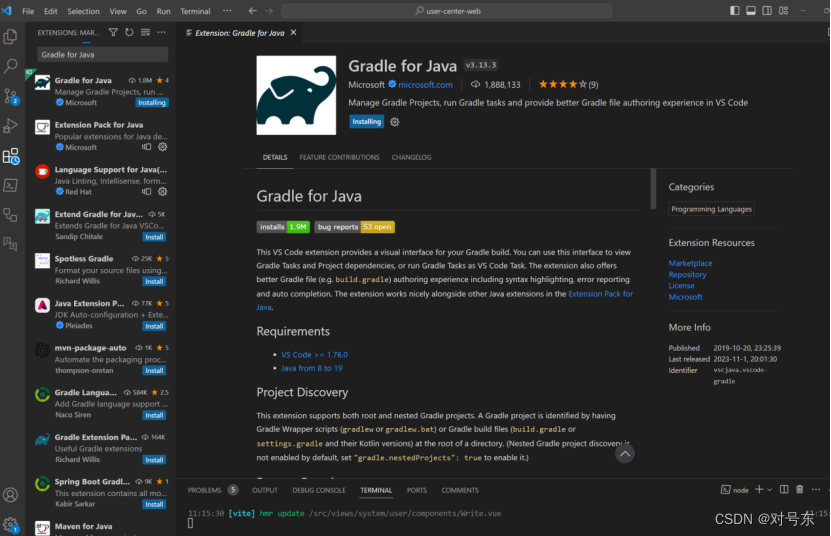
Task: Open the Source Control view
Action: pyautogui.click(x=10, y=96)
